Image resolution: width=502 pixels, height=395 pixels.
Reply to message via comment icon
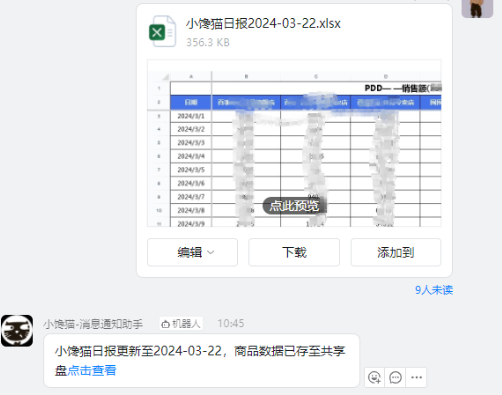tap(395, 377)
